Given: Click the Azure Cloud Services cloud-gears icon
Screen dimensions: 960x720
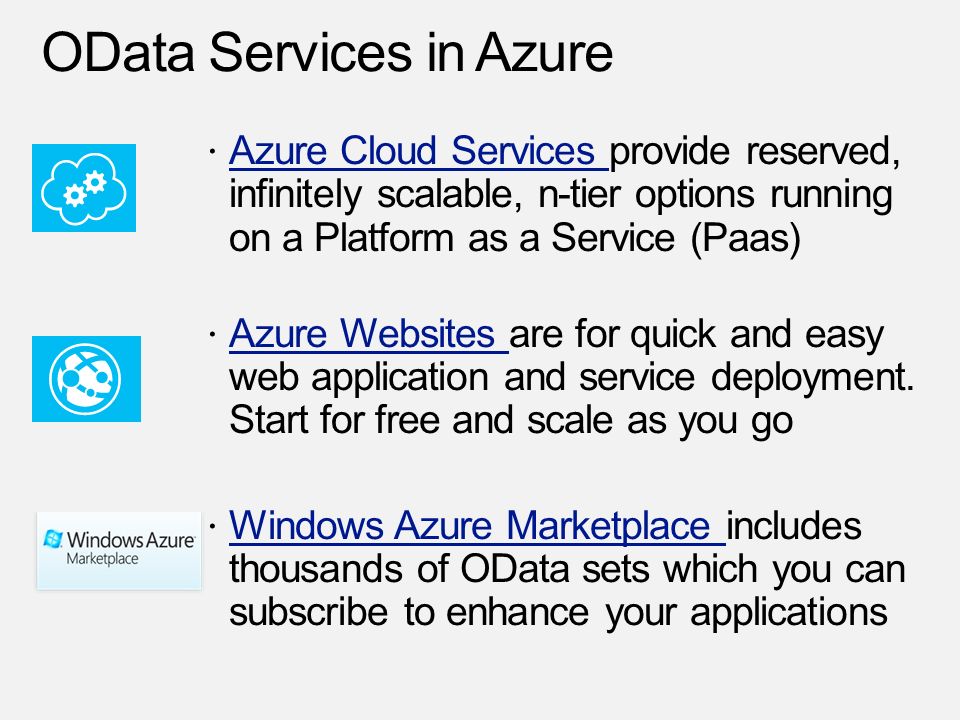Looking at the screenshot, I should click(x=84, y=188).
